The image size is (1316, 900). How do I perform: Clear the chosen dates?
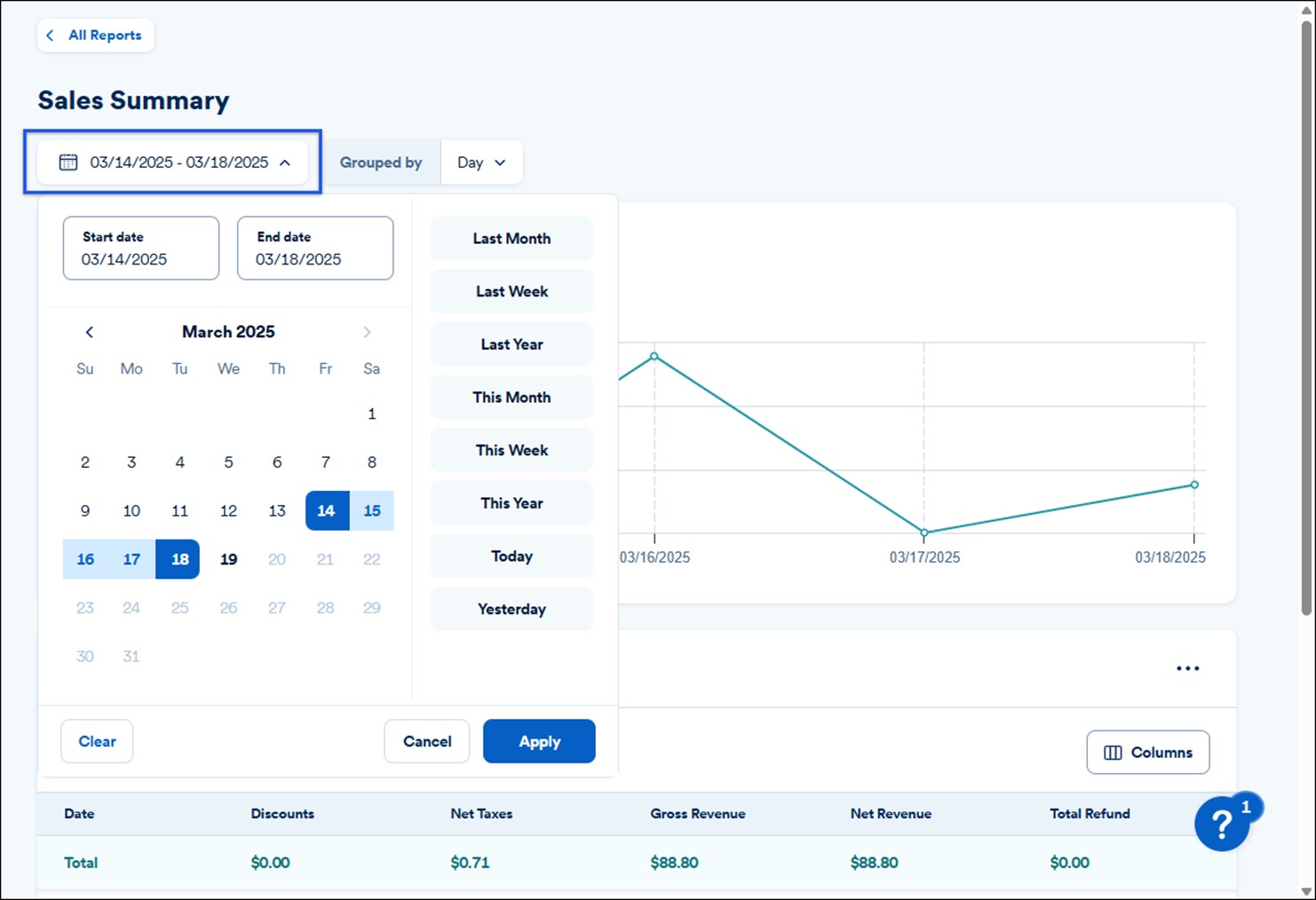(97, 741)
